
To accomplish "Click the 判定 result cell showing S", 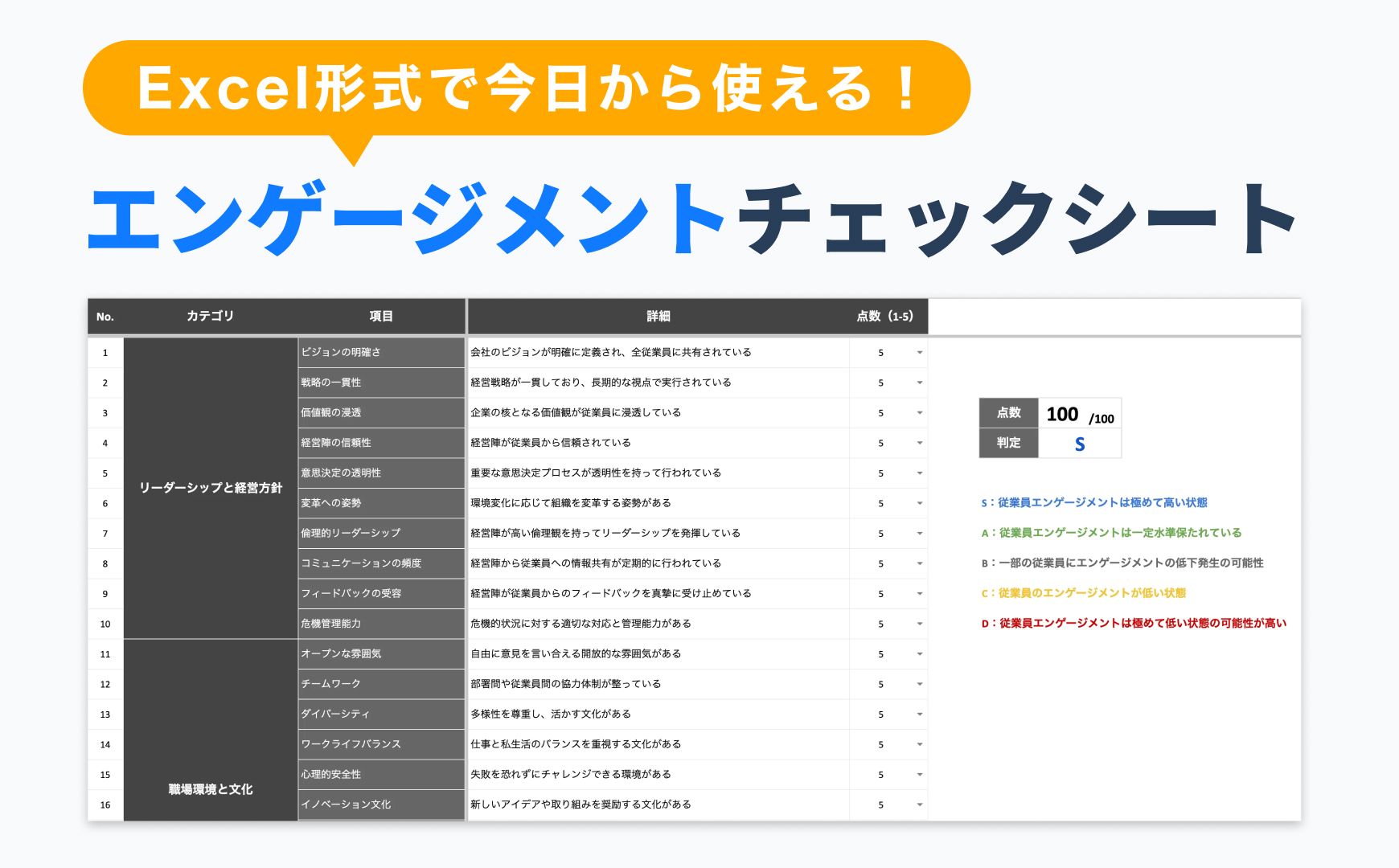I will 1079,444.
